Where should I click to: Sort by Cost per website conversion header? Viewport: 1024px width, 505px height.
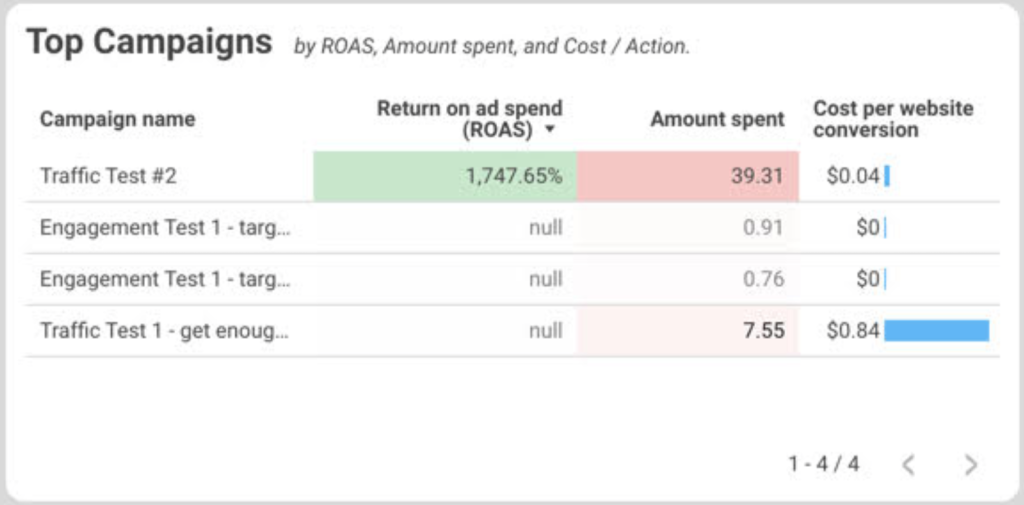point(893,119)
